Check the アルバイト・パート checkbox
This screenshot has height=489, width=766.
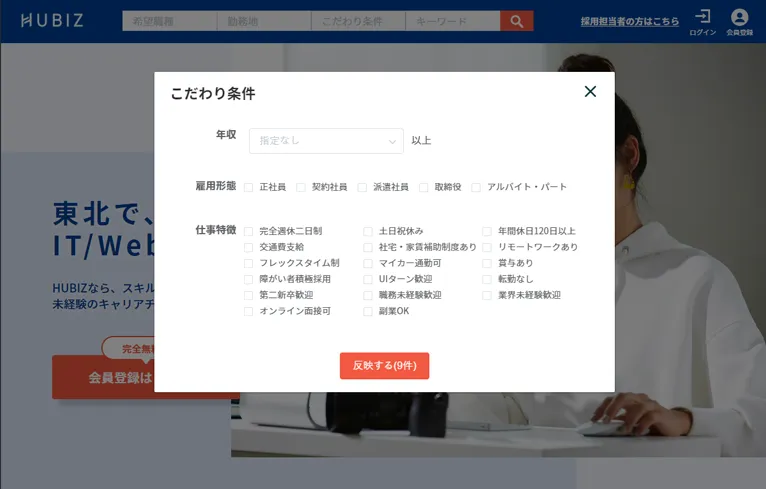476,188
